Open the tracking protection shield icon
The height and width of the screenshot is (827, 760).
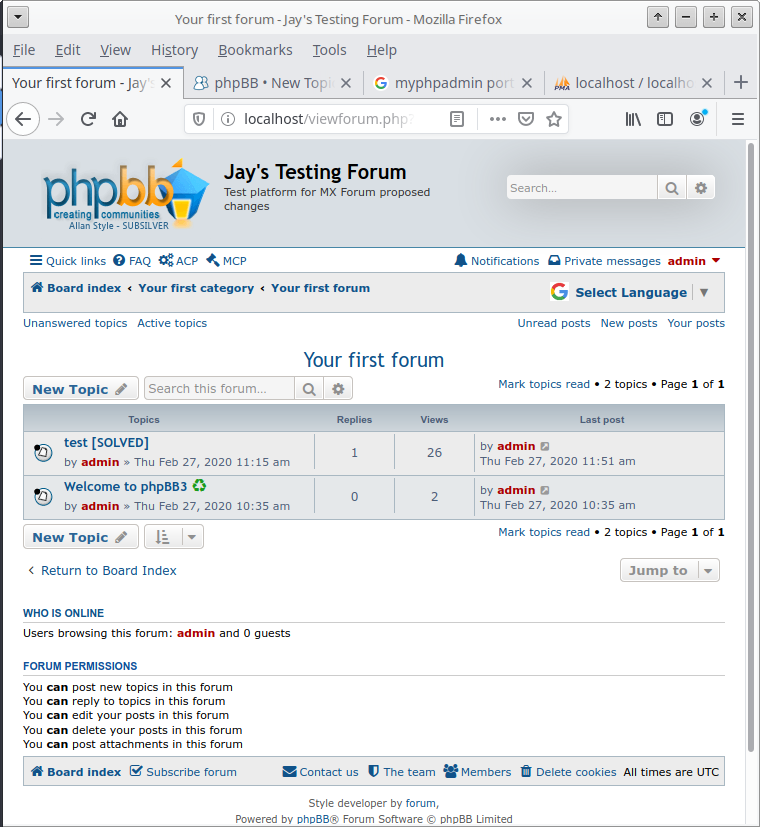[x=199, y=119]
